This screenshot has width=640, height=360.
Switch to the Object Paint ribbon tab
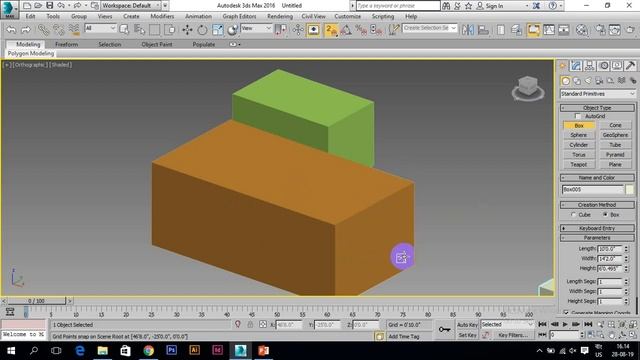[157, 44]
